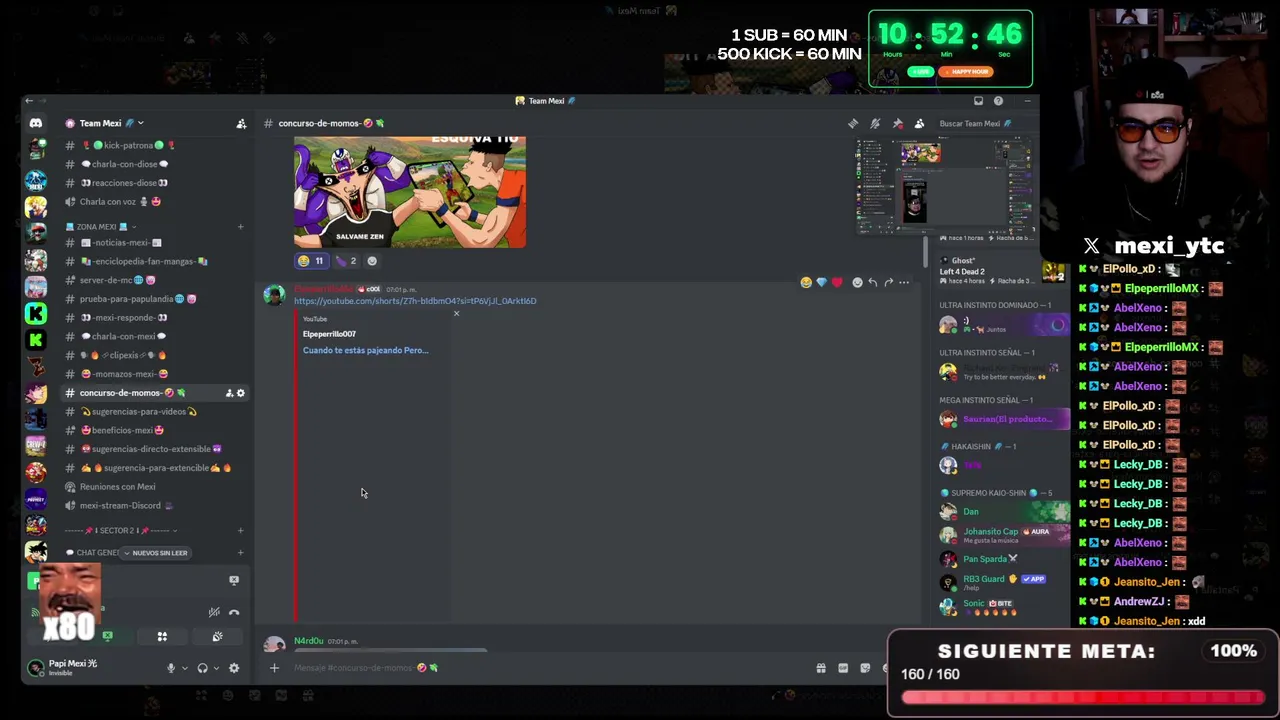Toggle the purple 2 reaction

point(346,261)
